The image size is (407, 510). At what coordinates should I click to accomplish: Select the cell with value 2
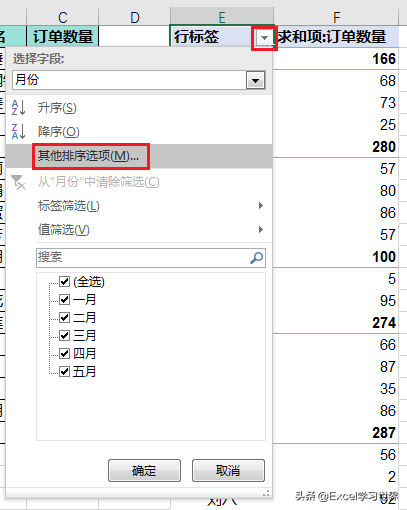(x=336, y=477)
